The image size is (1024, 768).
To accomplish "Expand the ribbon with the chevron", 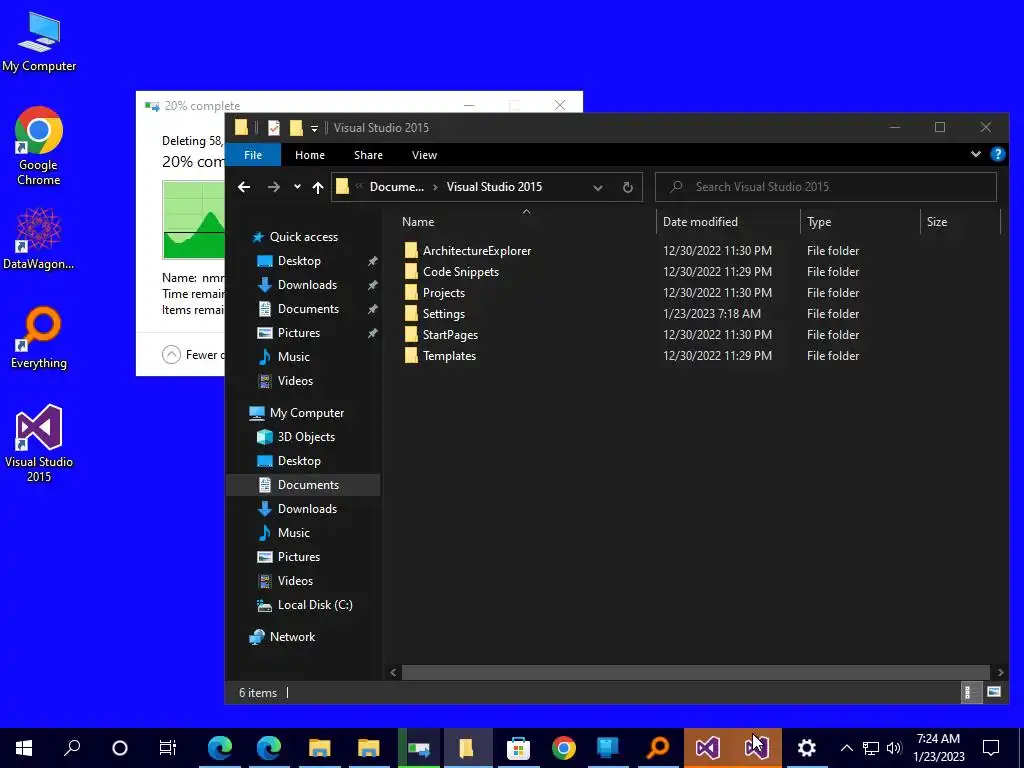I will (x=976, y=155).
